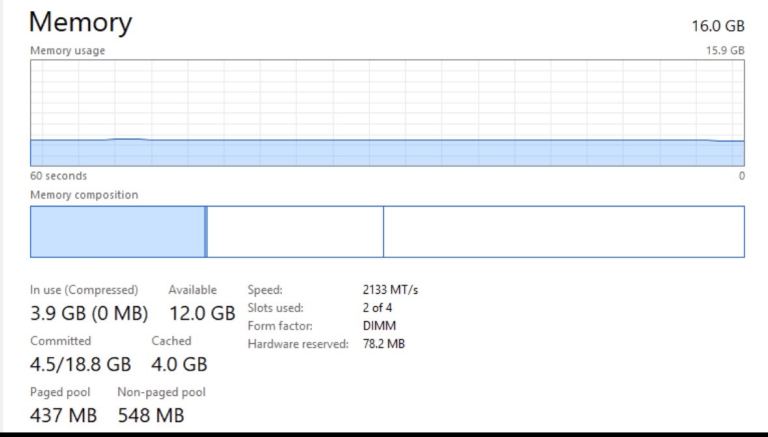Click the Memory heading title
Viewport: 768px width, 437px height.
80,23
